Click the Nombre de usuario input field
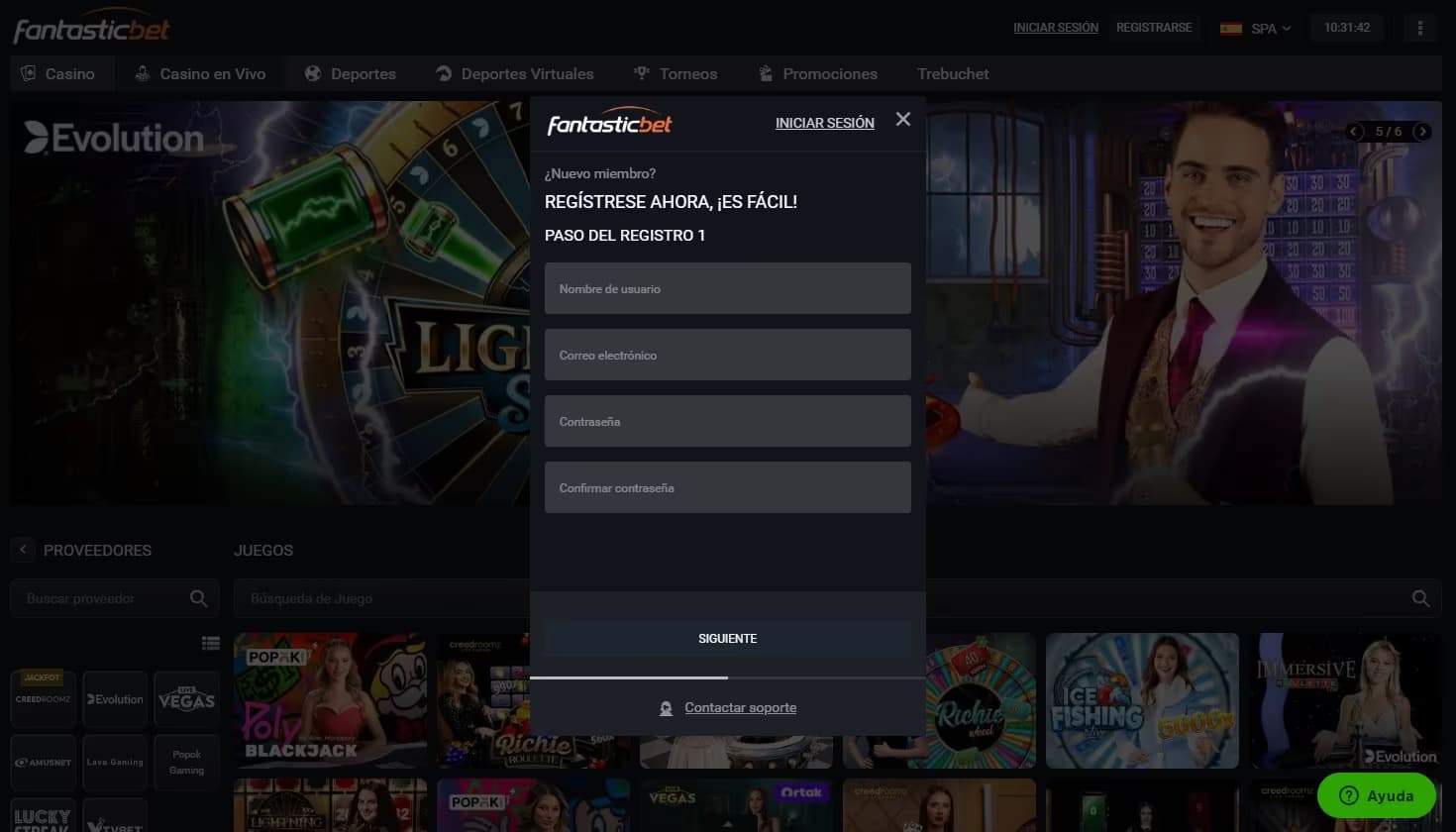 point(727,288)
